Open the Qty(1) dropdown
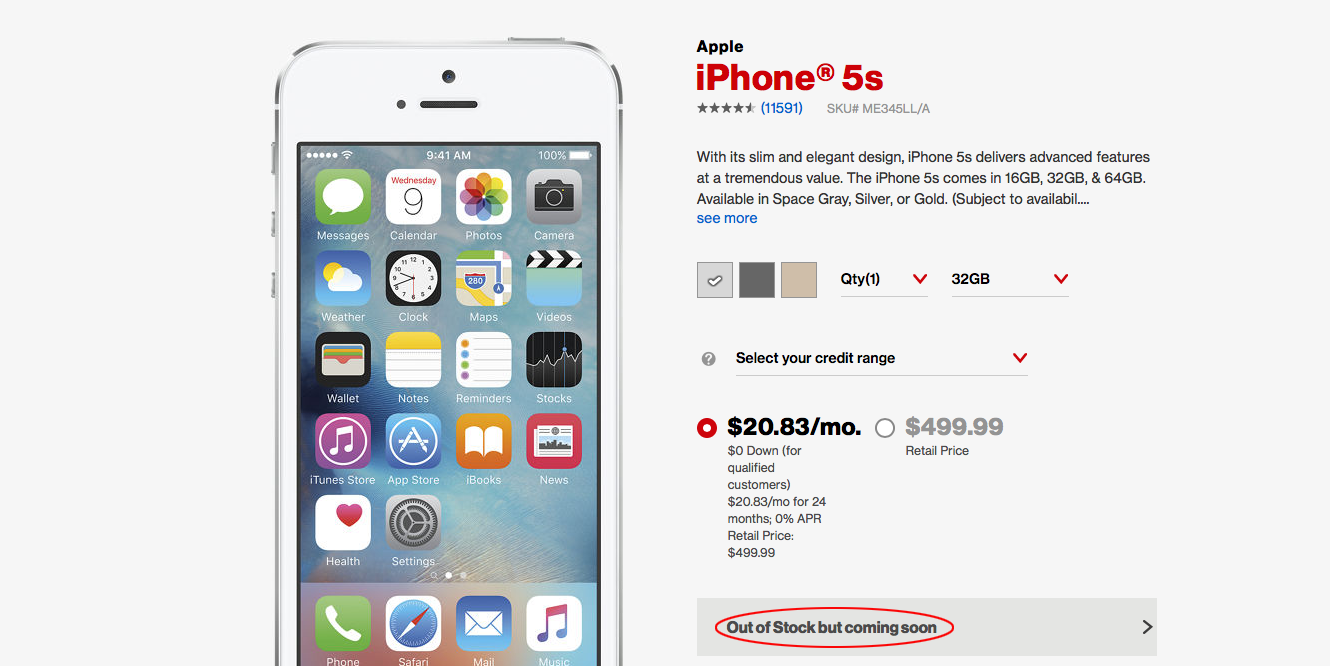 pyautogui.click(x=883, y=279)
